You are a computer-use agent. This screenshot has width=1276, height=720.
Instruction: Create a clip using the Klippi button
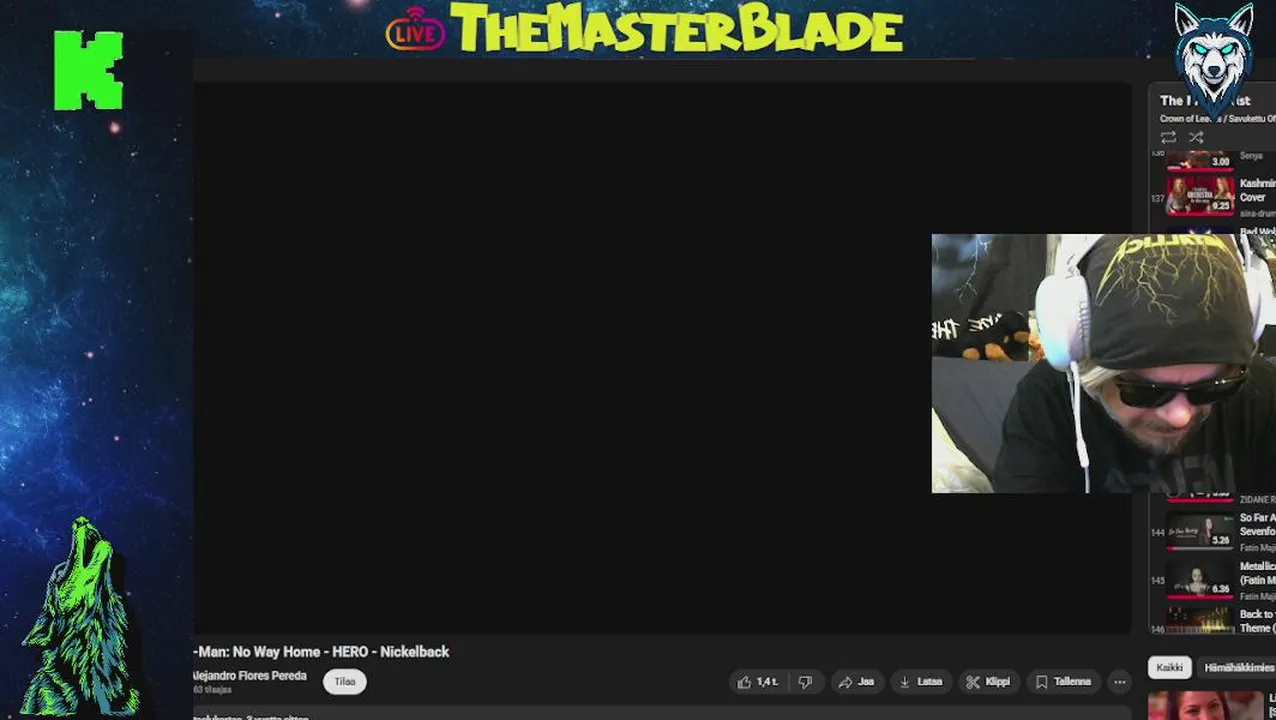989,682
